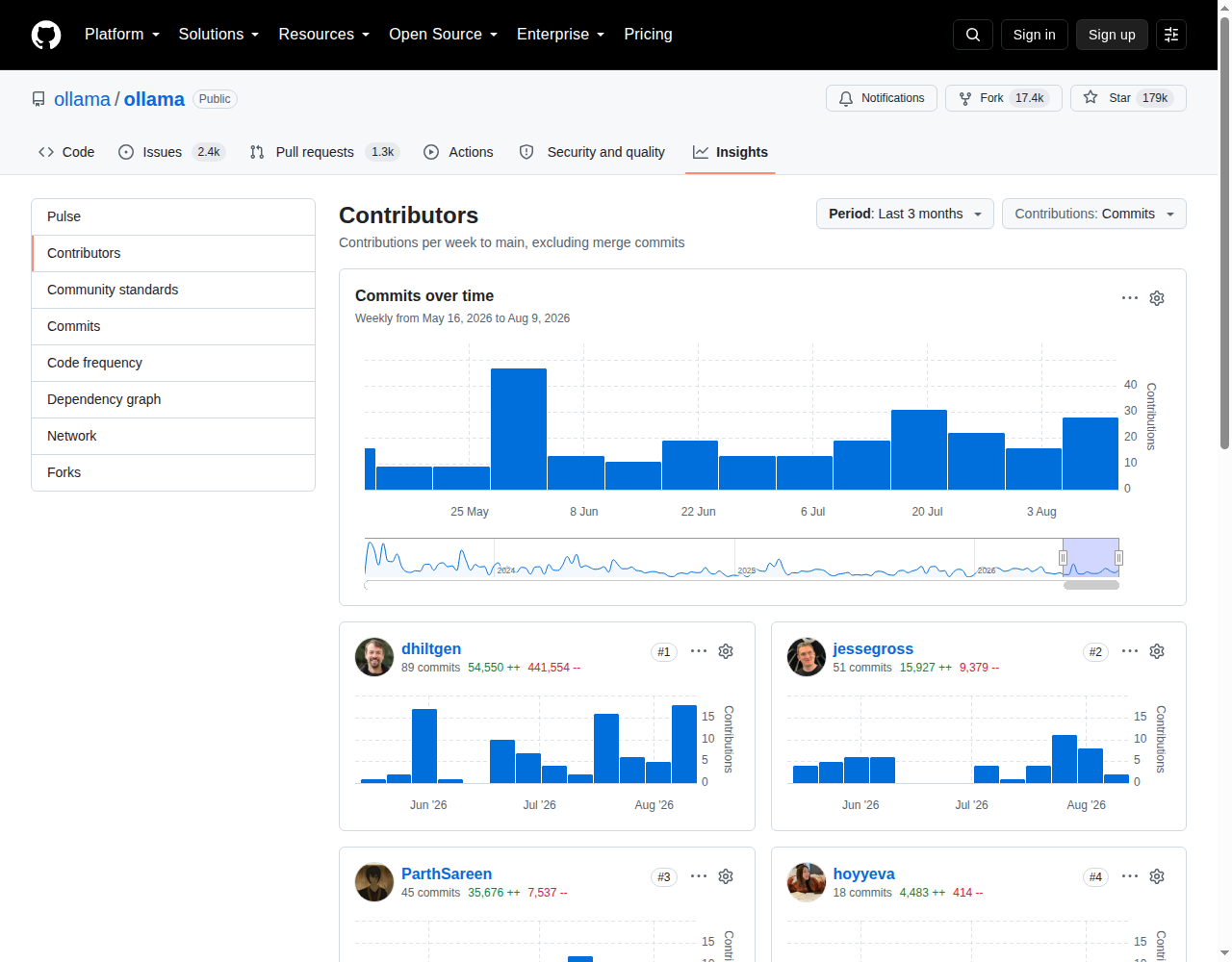Expand the Solutions menu
The width and height of the screenshot is (1232, 962).
coord(218,35)
